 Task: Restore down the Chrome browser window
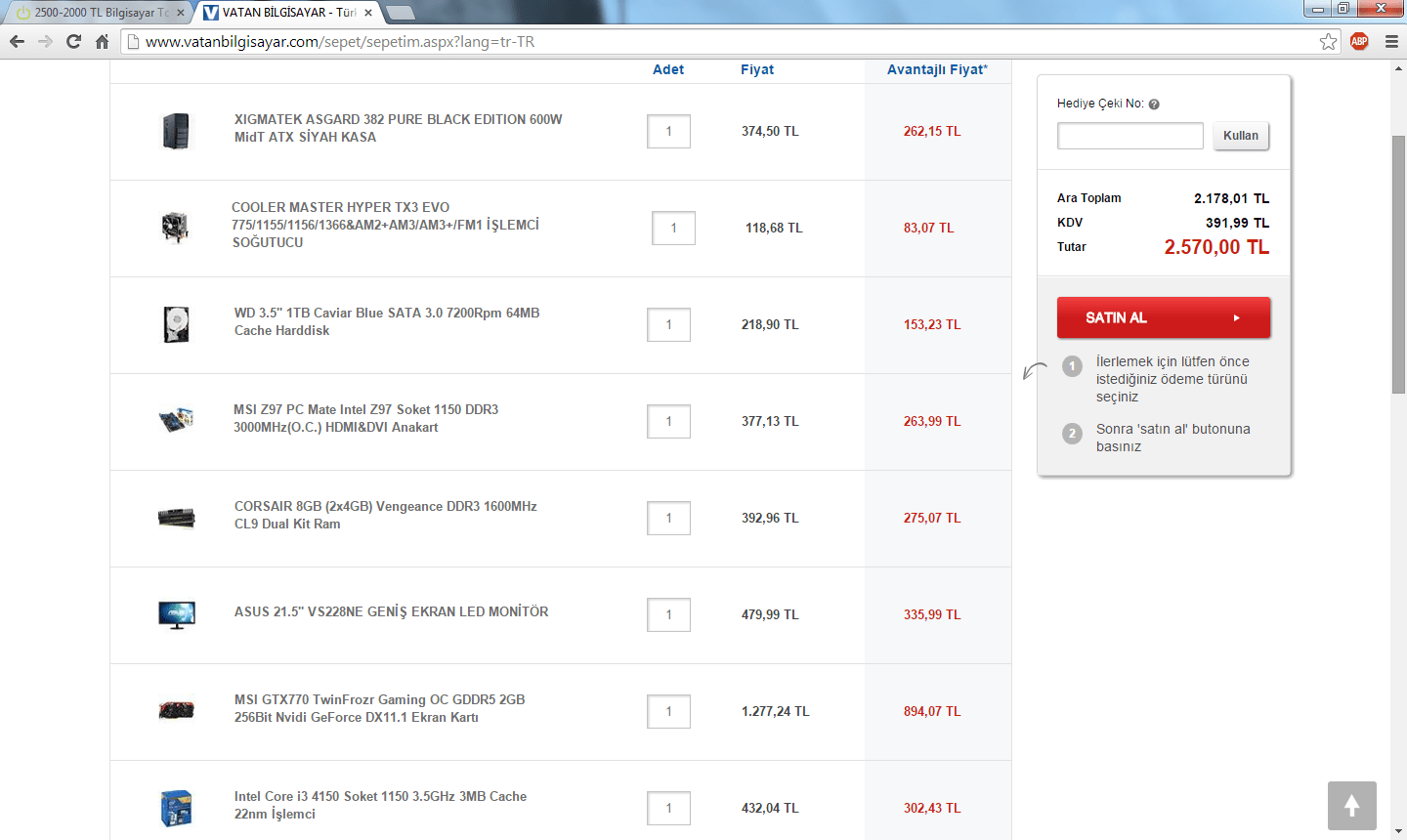pos(1343,9)
